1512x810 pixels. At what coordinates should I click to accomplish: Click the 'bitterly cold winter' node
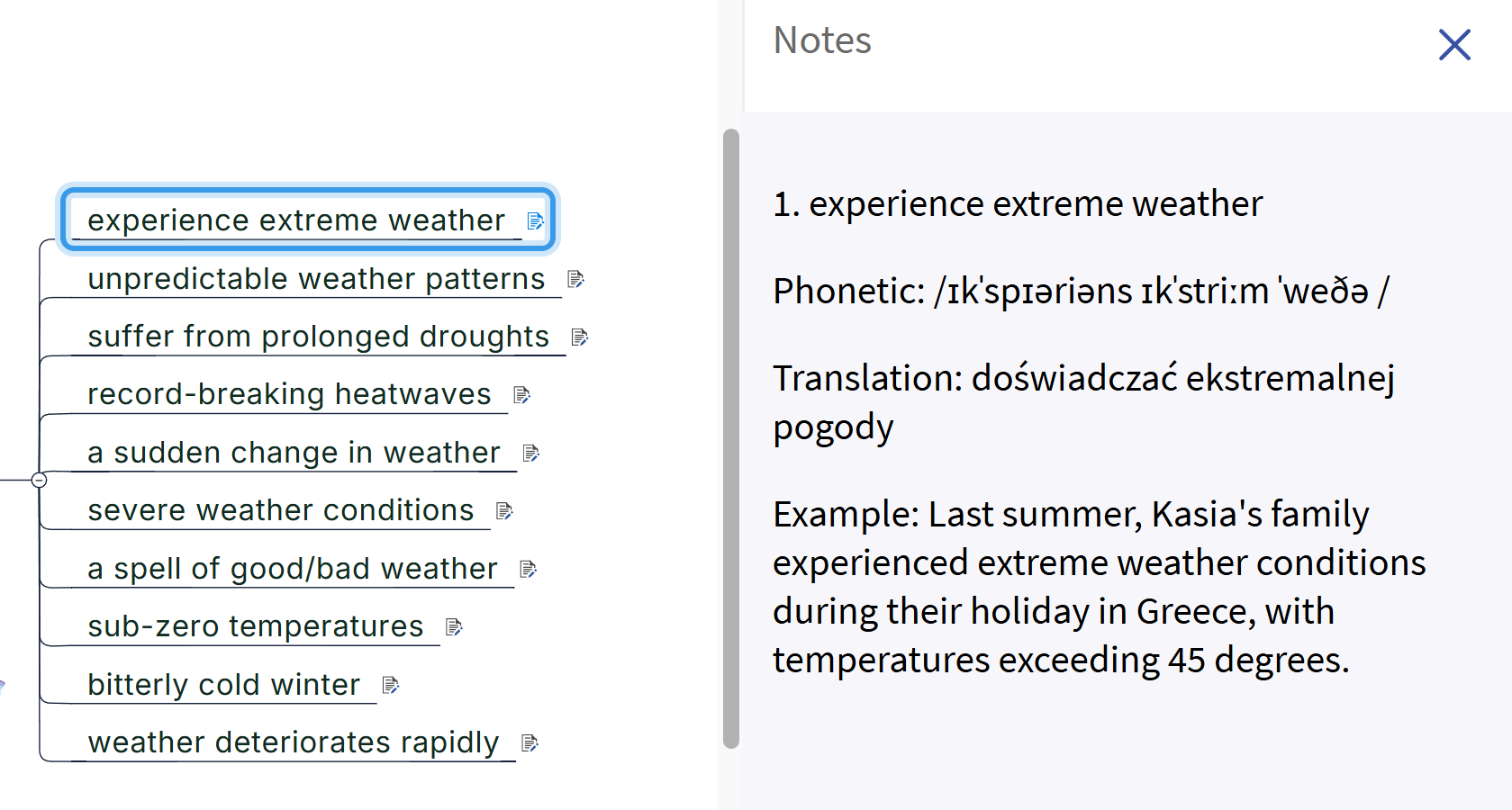coord(223,685)
